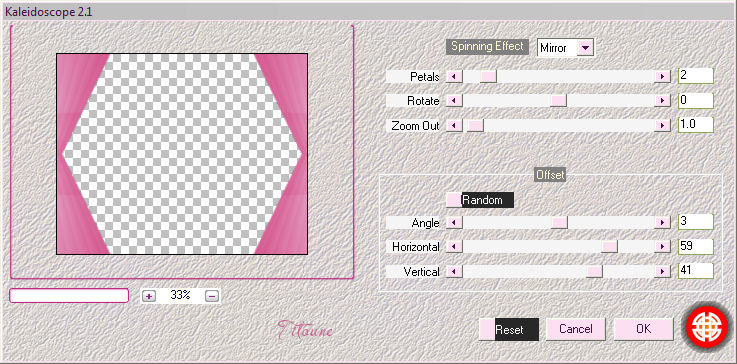Click the Cancel button

click(x=575, y=329)
